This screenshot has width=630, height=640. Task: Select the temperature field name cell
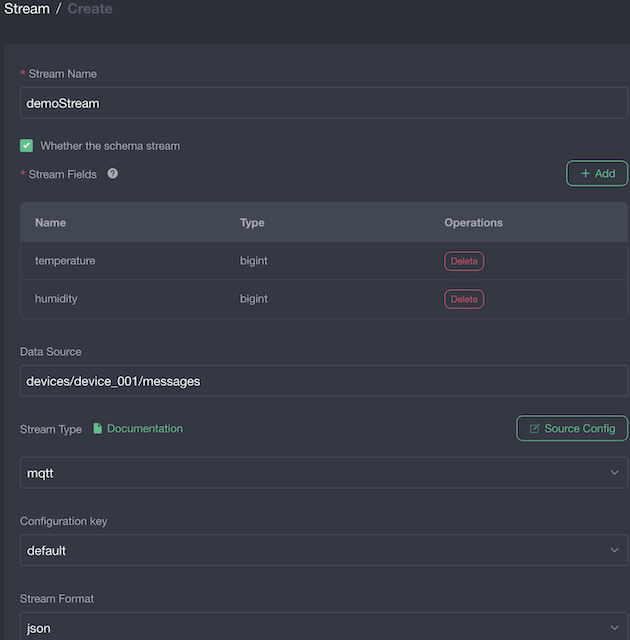(x=65, y=261)
